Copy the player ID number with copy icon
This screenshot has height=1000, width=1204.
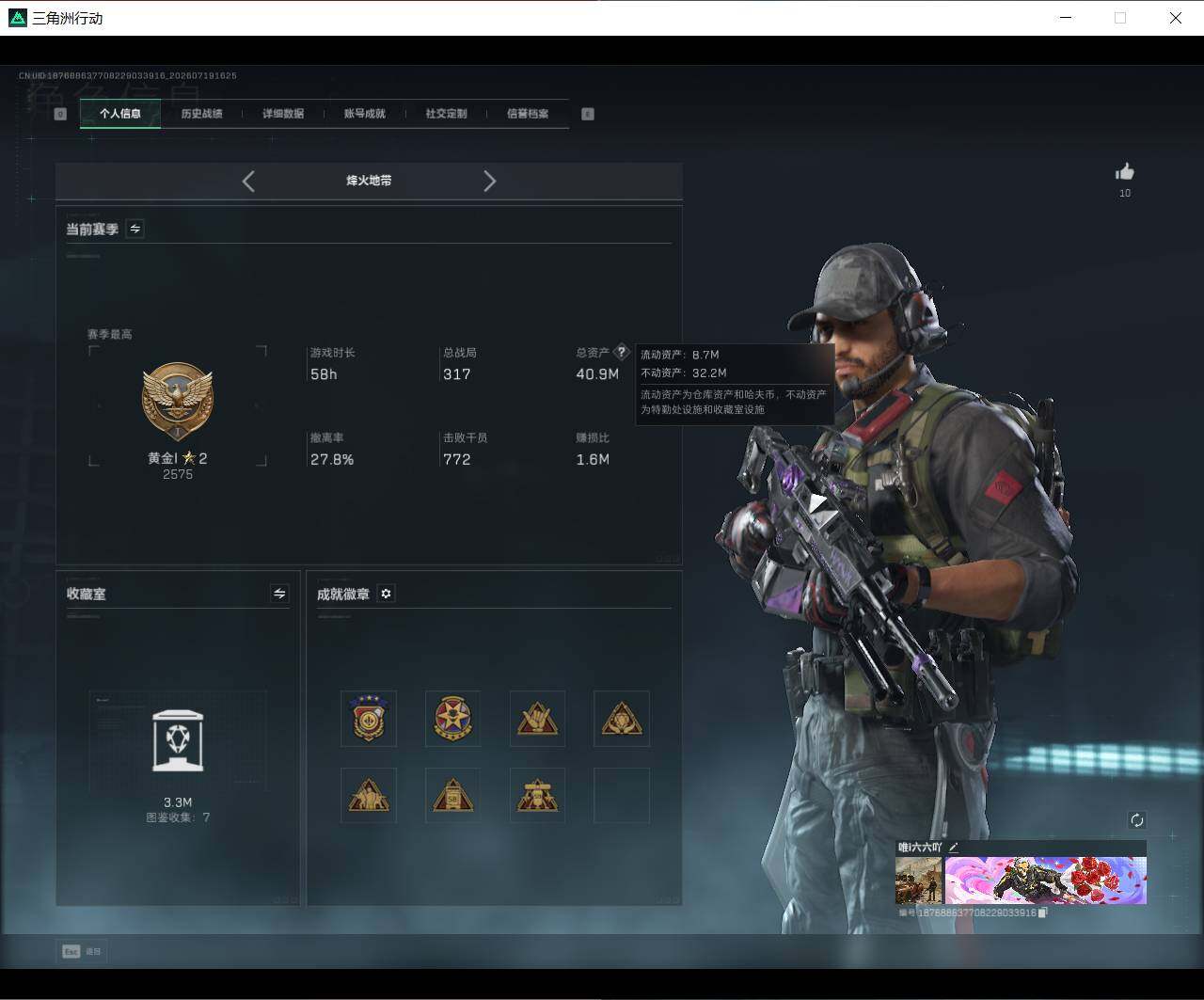coord(1042,913)
